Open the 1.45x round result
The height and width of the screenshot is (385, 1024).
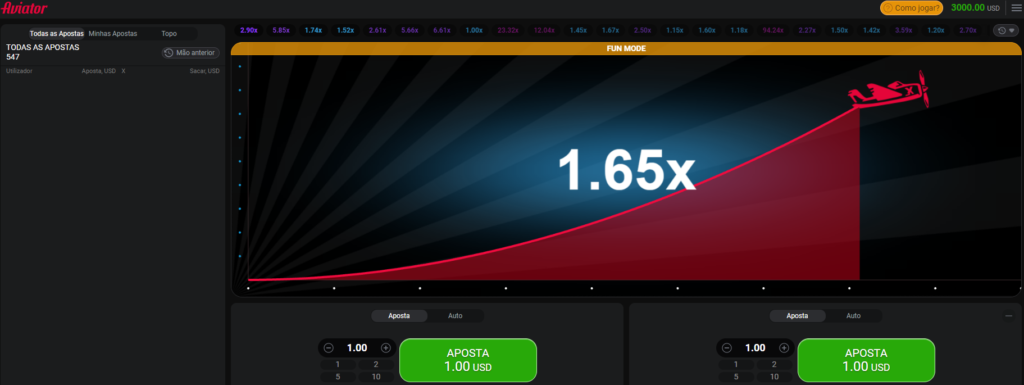pos(578,30)
